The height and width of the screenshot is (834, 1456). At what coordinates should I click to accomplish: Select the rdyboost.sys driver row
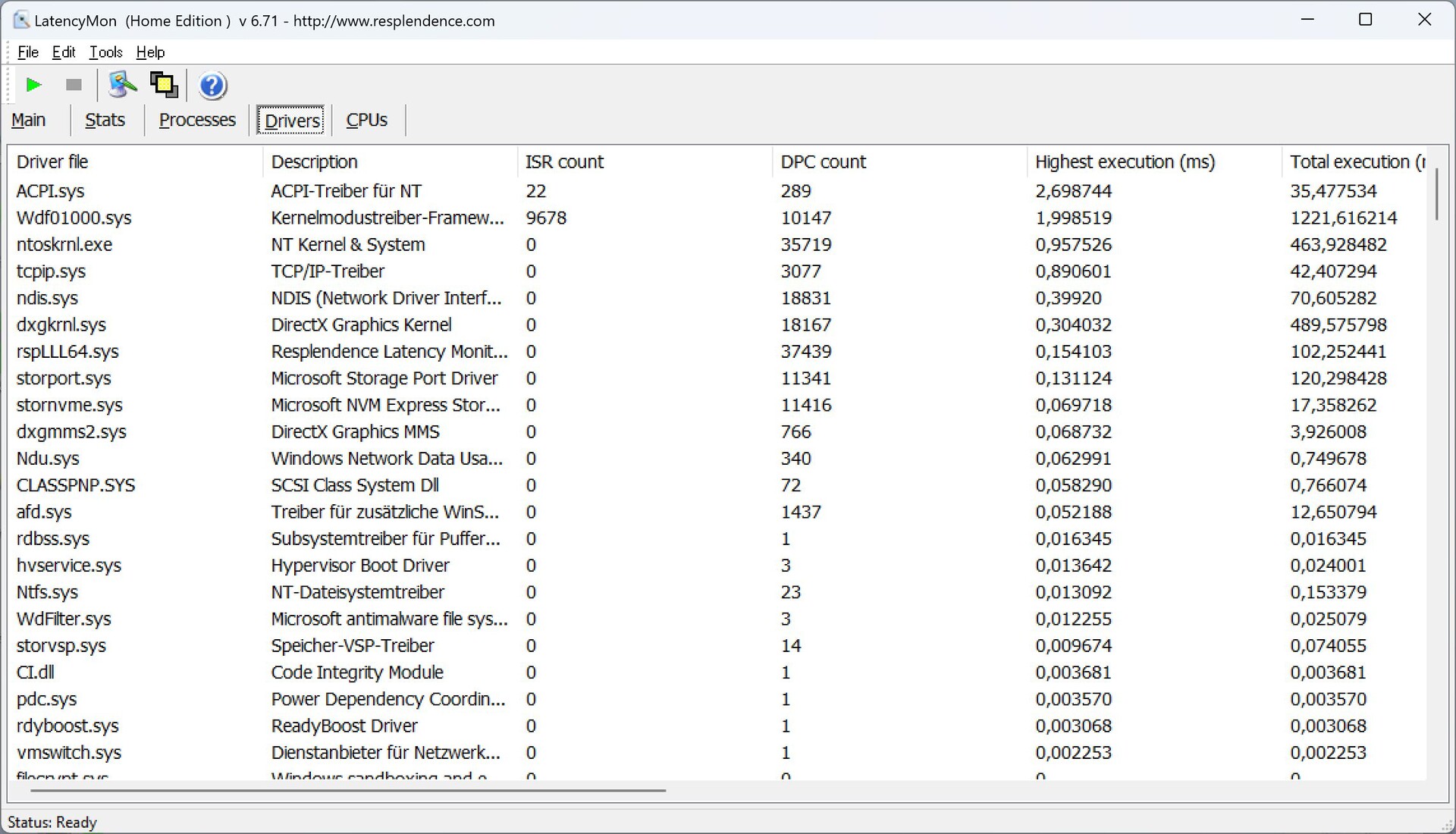[717, 726]
